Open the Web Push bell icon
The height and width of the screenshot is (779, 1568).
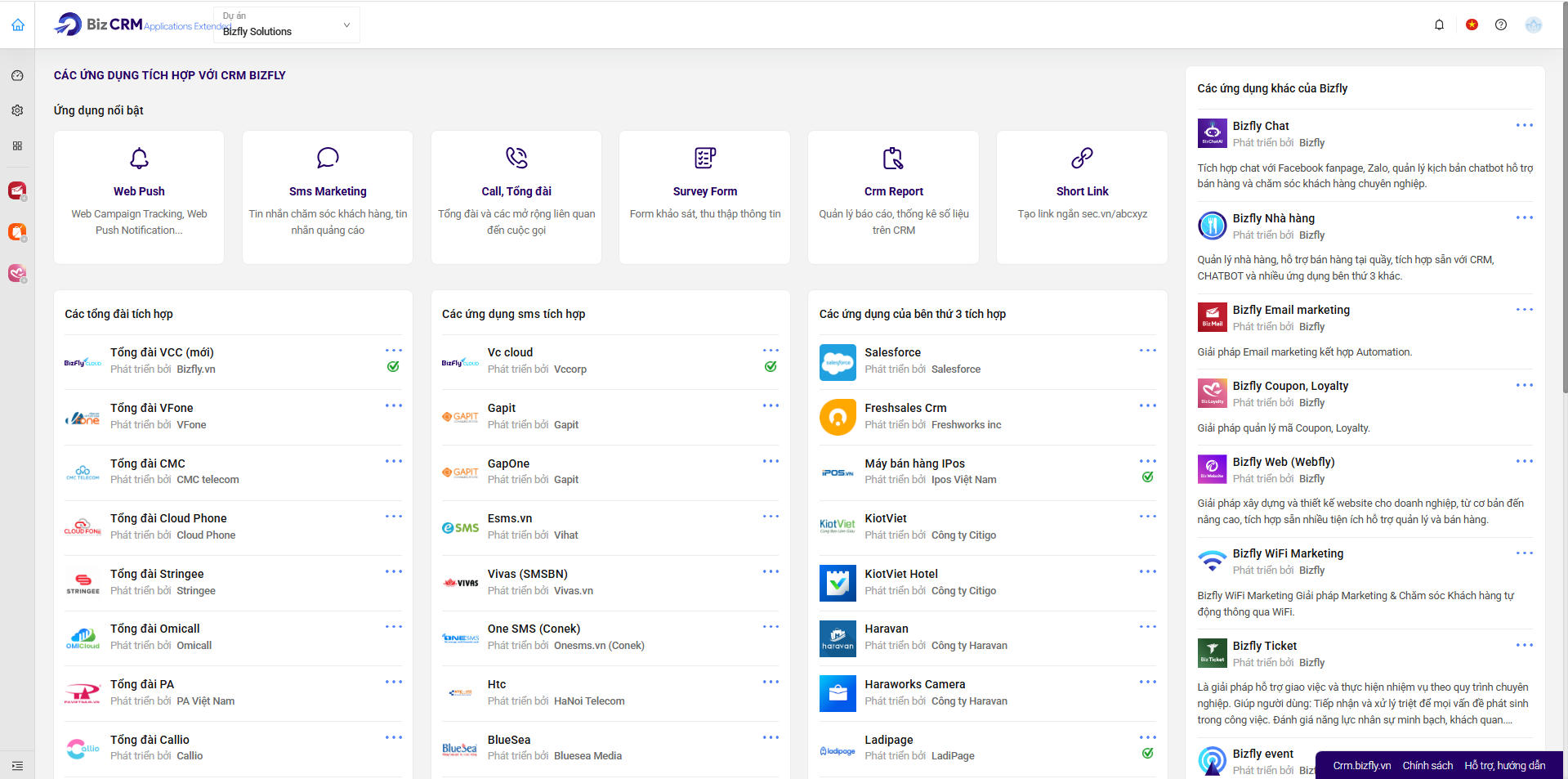pyautogui.click(x=139, y=158)
